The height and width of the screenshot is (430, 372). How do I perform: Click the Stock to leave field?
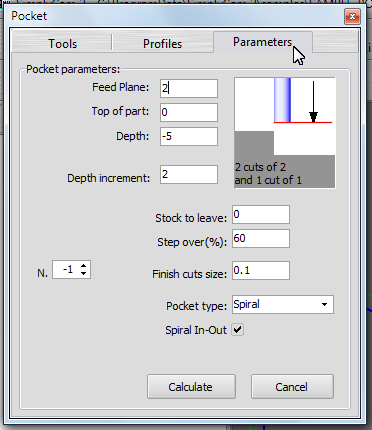261,214
